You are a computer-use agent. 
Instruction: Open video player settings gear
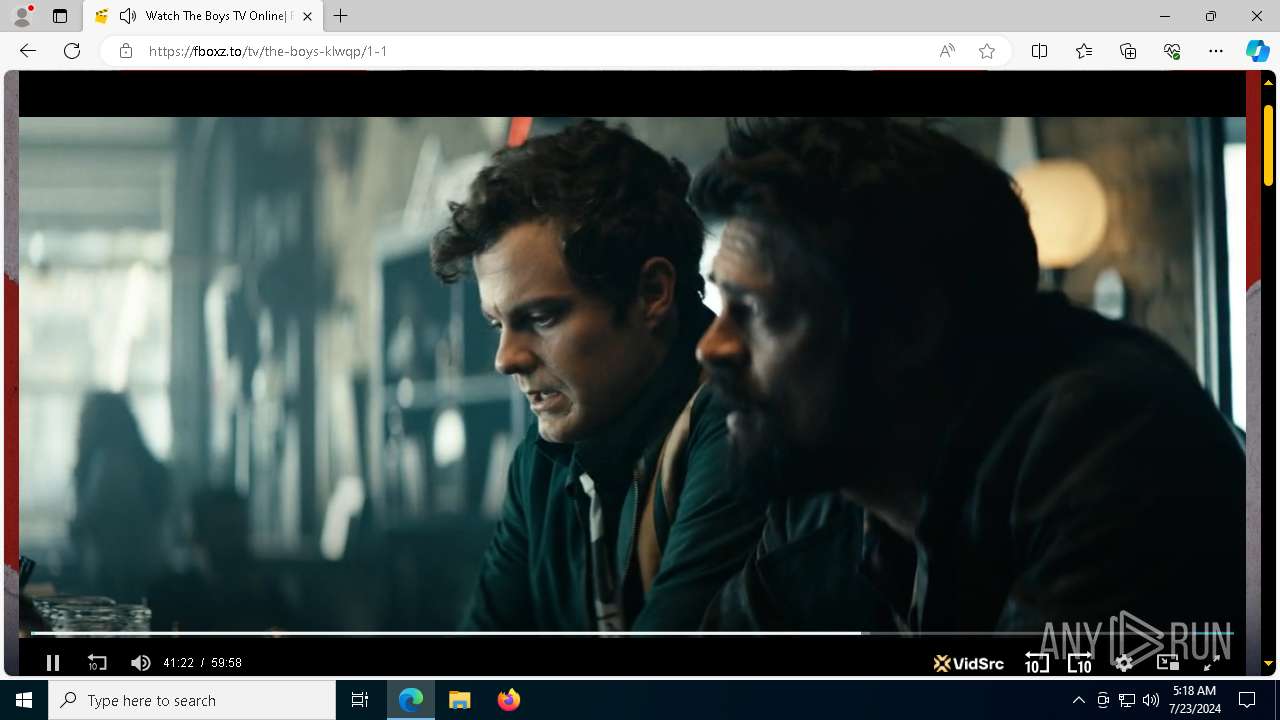tap(1124, 663)
